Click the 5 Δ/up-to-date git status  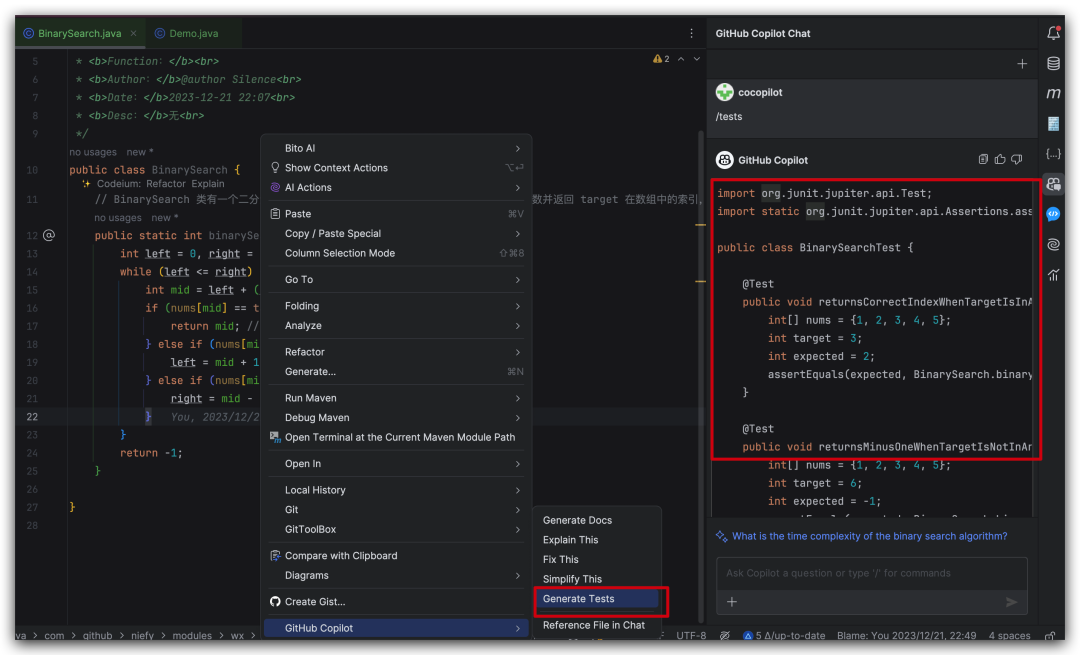point(785,636)
